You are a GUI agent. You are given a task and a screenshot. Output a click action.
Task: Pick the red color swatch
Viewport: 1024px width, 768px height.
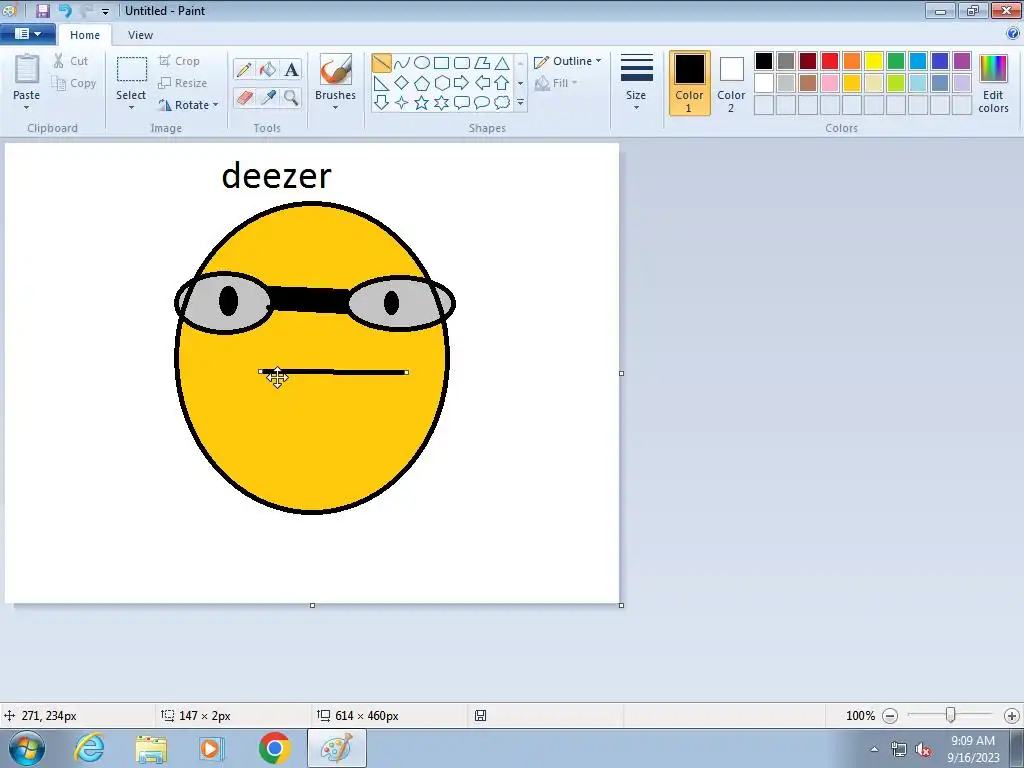click(830, 61)
